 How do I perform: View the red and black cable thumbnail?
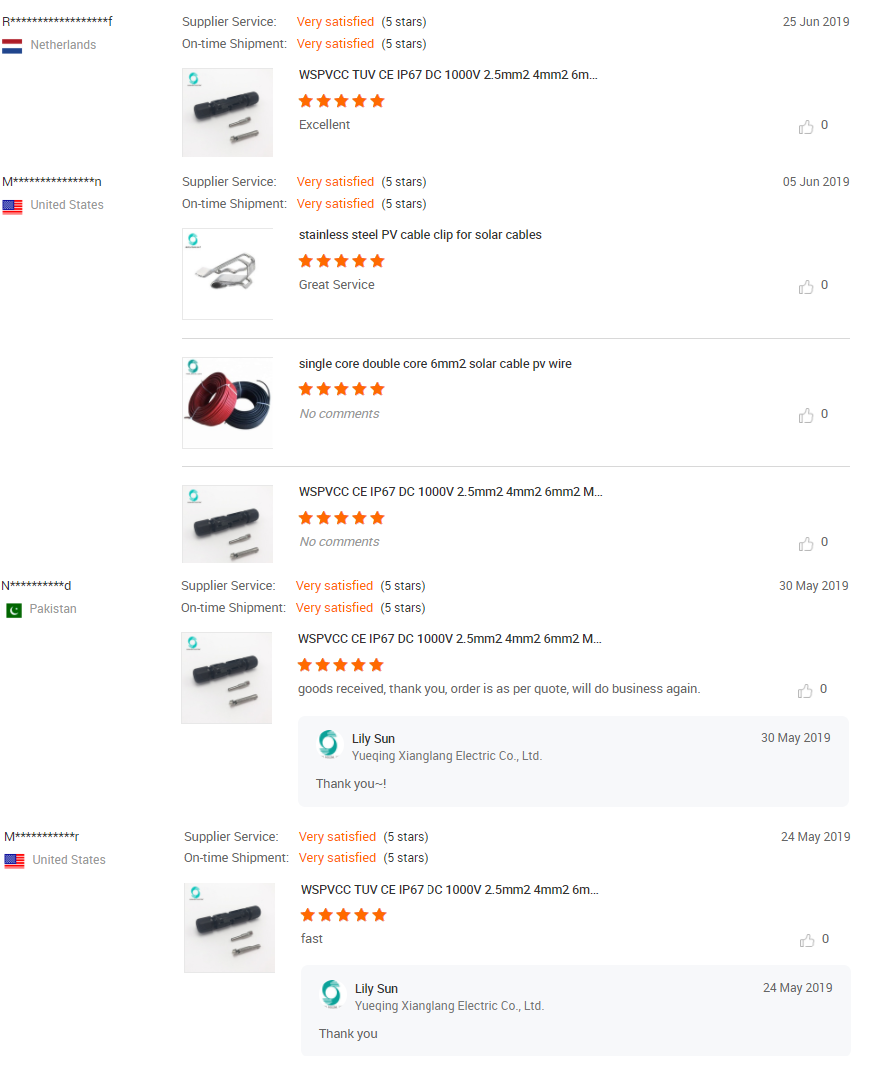227,402
